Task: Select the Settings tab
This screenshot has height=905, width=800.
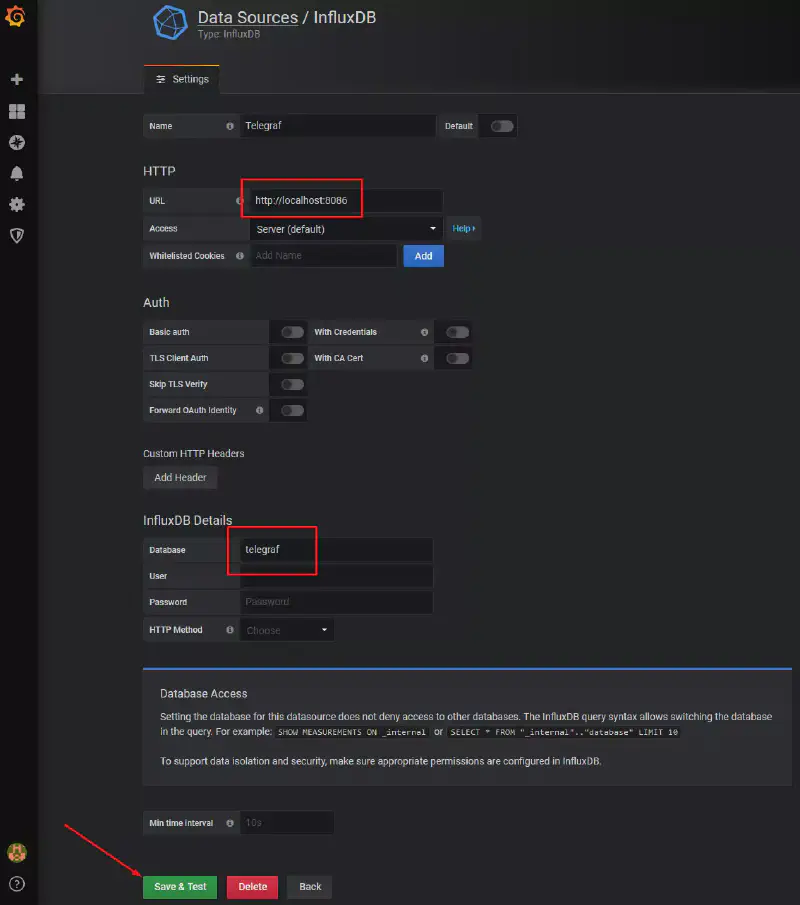Action: click(x=182, y=79)
